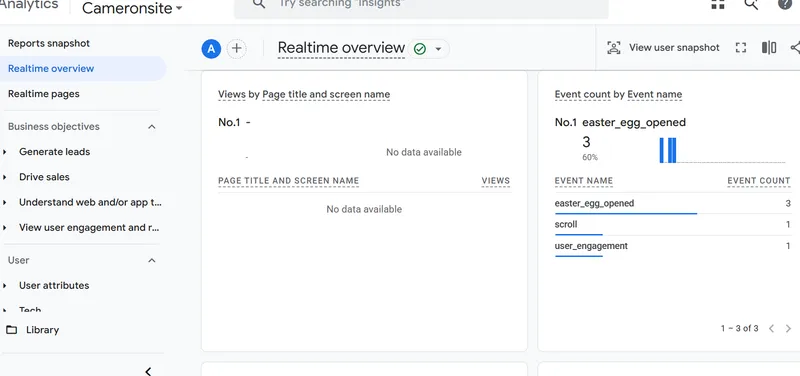This screenshot has height=376, width=800.
Task: Open the help question mark icon
Action: [784, 4]
